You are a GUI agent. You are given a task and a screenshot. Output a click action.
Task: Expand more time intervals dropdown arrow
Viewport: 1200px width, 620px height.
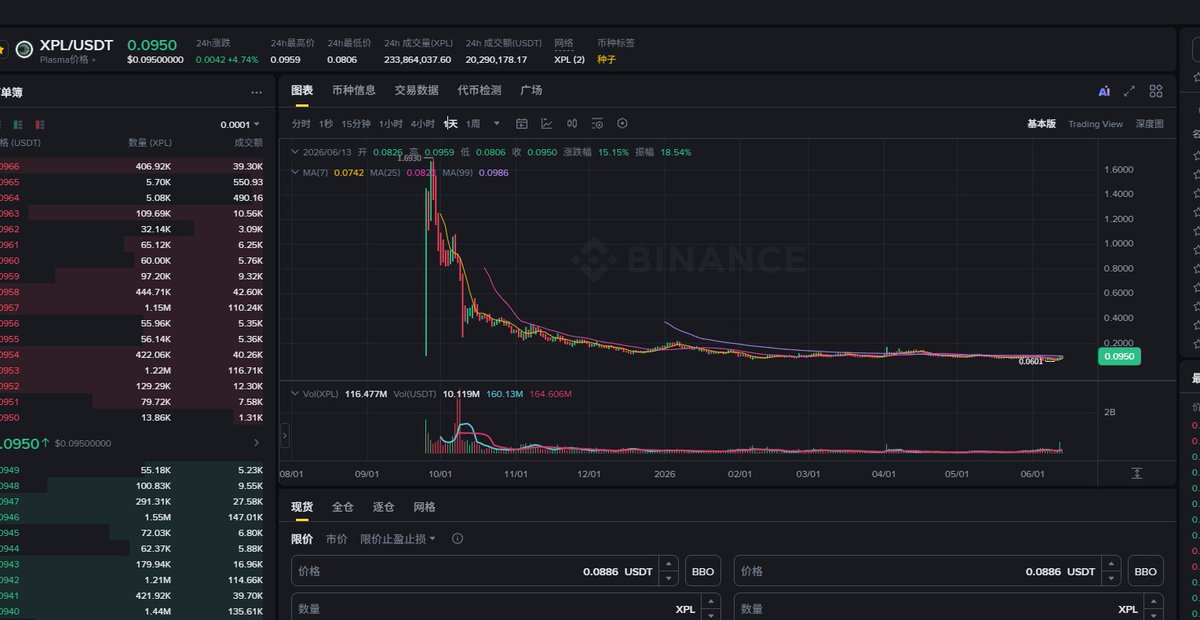coord(496,123)
